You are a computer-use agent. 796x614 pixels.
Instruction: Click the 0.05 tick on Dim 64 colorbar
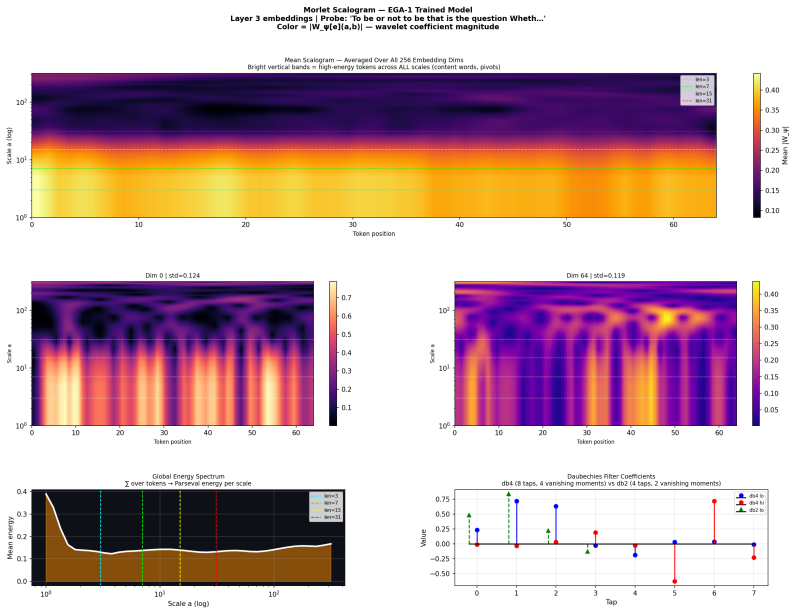tap(771, 410)
